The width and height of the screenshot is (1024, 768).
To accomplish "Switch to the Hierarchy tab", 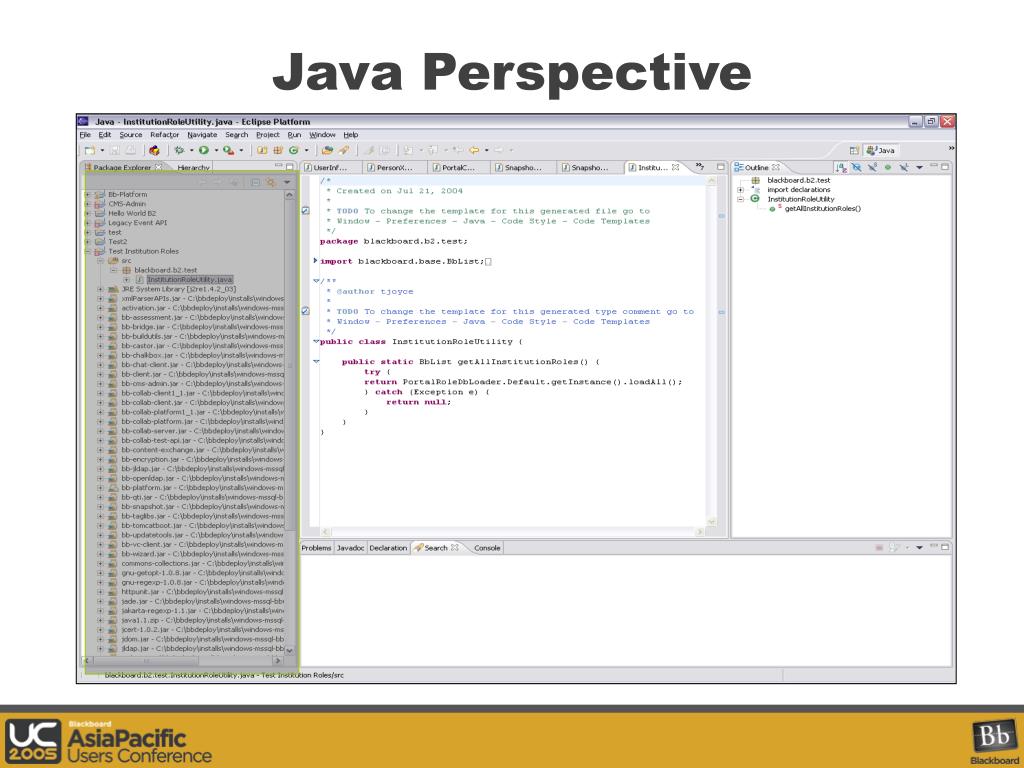I will [x=193, y=168].
